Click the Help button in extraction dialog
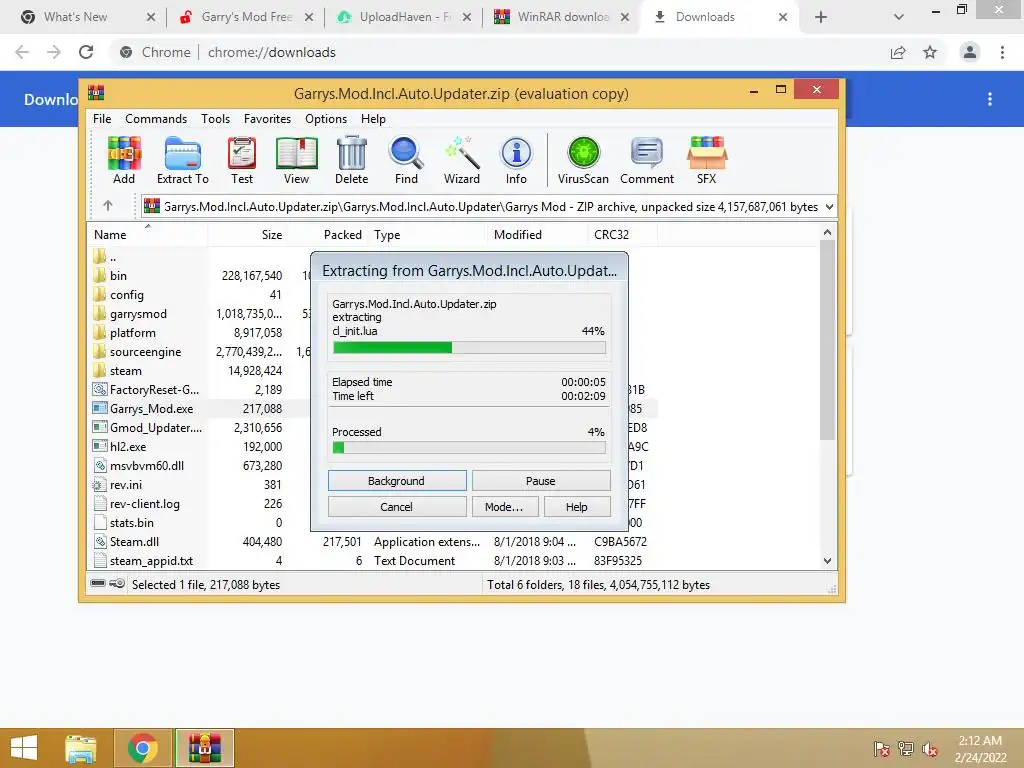Viewport: 1024px width, 768px height. point(577,507)
